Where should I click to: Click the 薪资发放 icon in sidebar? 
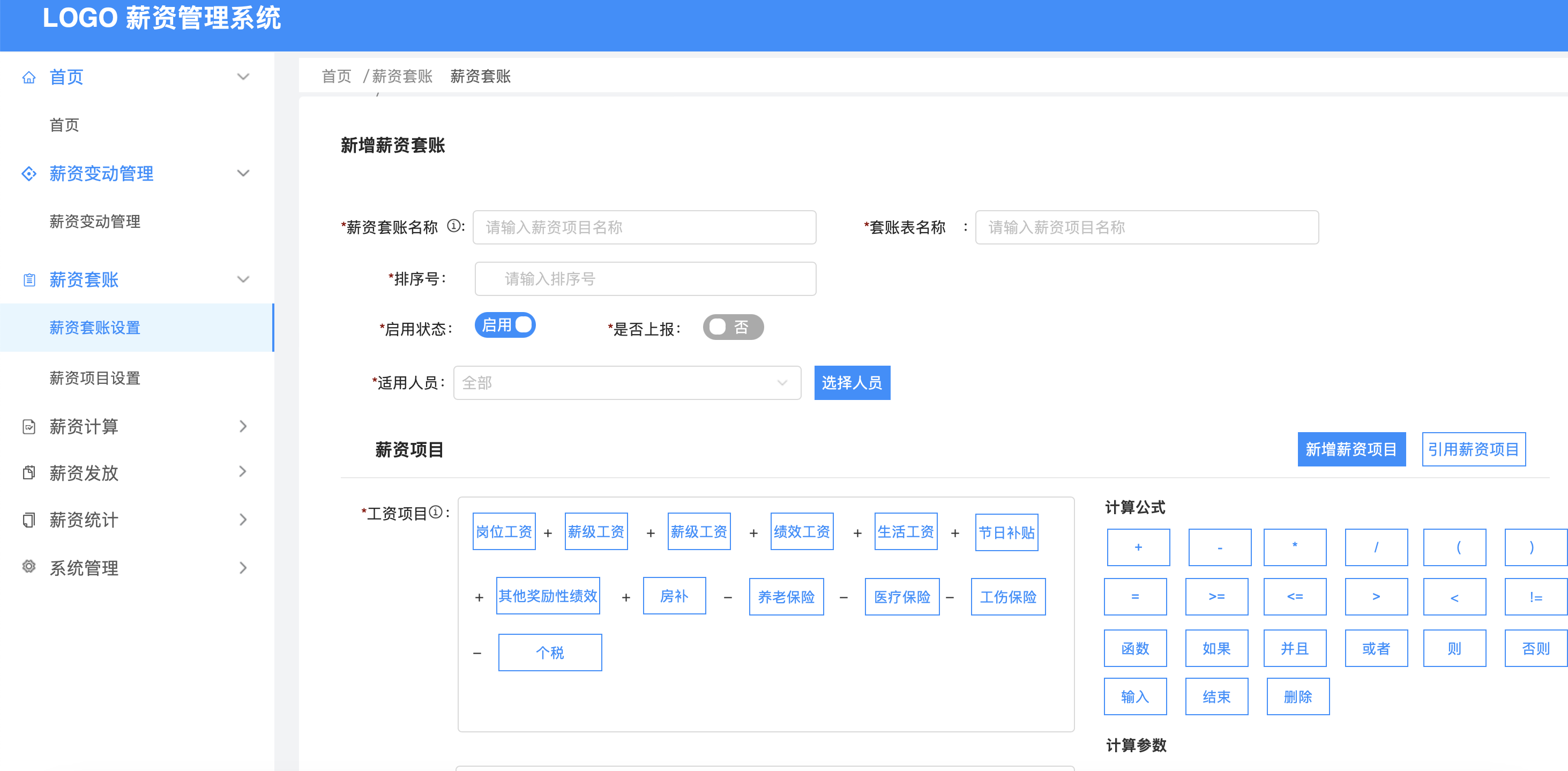(x=28, y=472)
